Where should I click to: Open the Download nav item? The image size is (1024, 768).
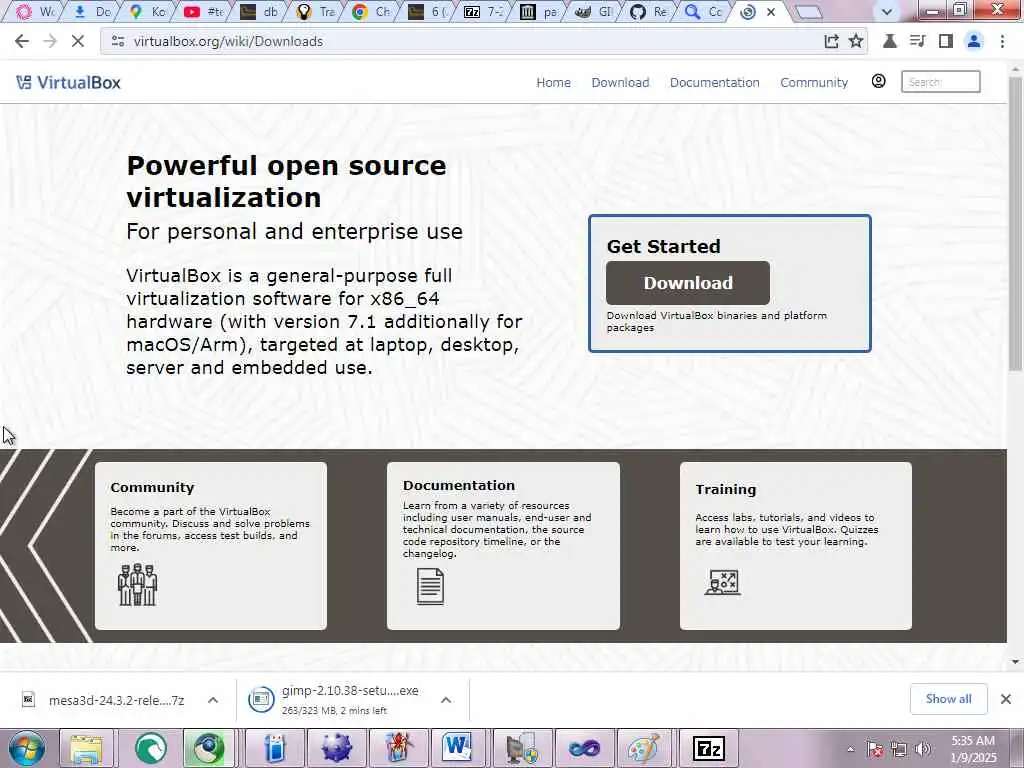pyautogui.click(x=620, y=82)
